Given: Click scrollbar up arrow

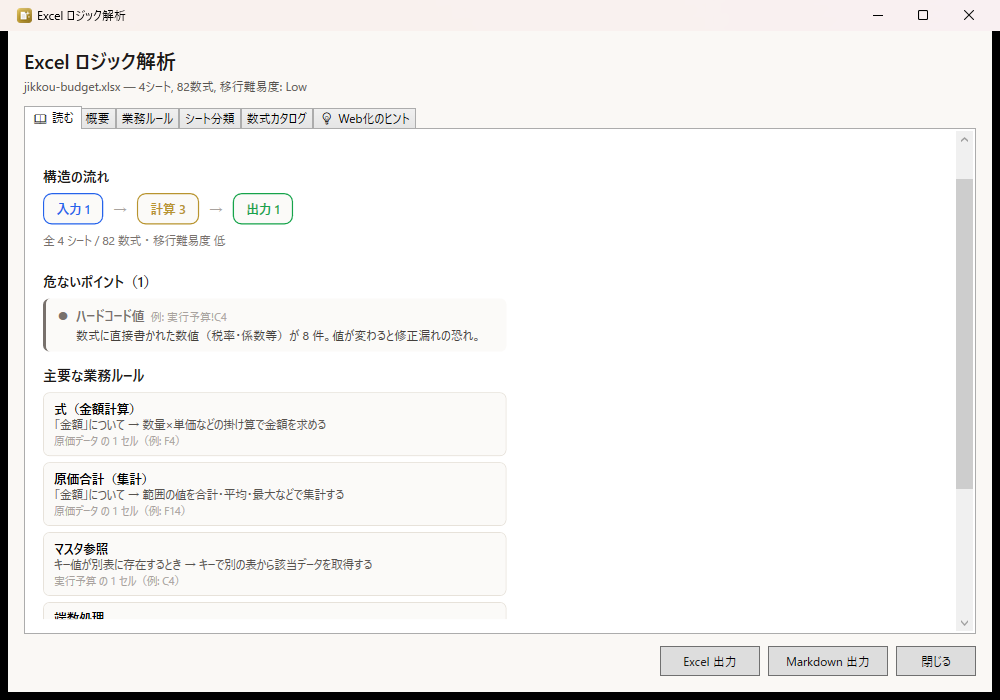Looking at the screenshot, I should 964,140.
